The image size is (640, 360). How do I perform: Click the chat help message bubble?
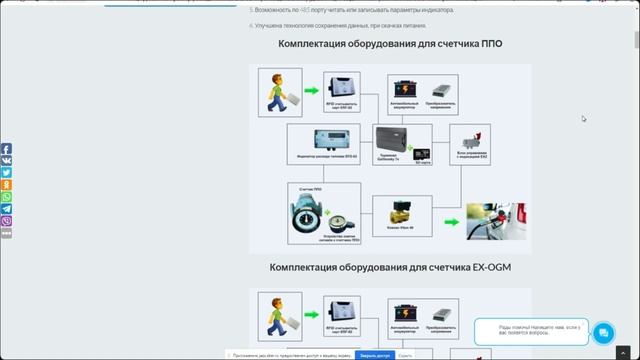point(531,332)
